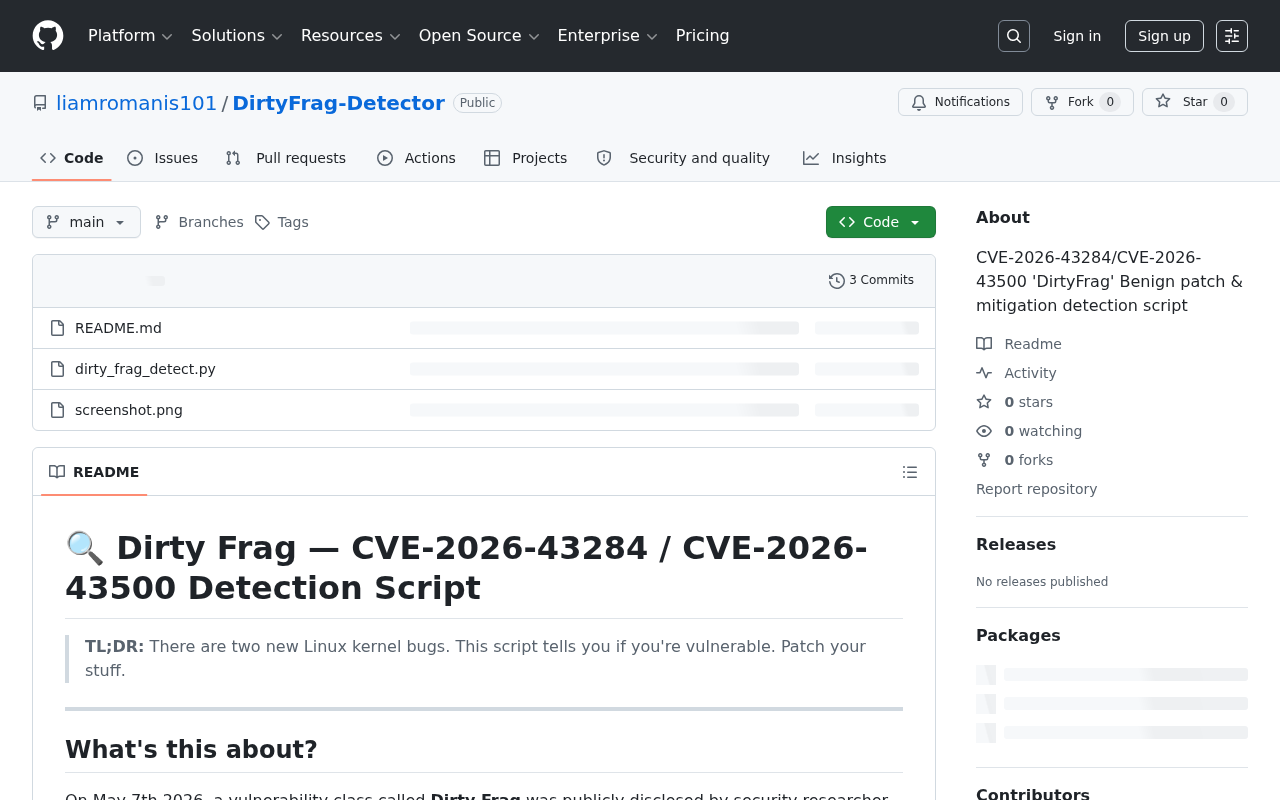This screenshot has width=1280, height=800.
Task: Expand the Solutions menu
Action: (x=237, y=36)
